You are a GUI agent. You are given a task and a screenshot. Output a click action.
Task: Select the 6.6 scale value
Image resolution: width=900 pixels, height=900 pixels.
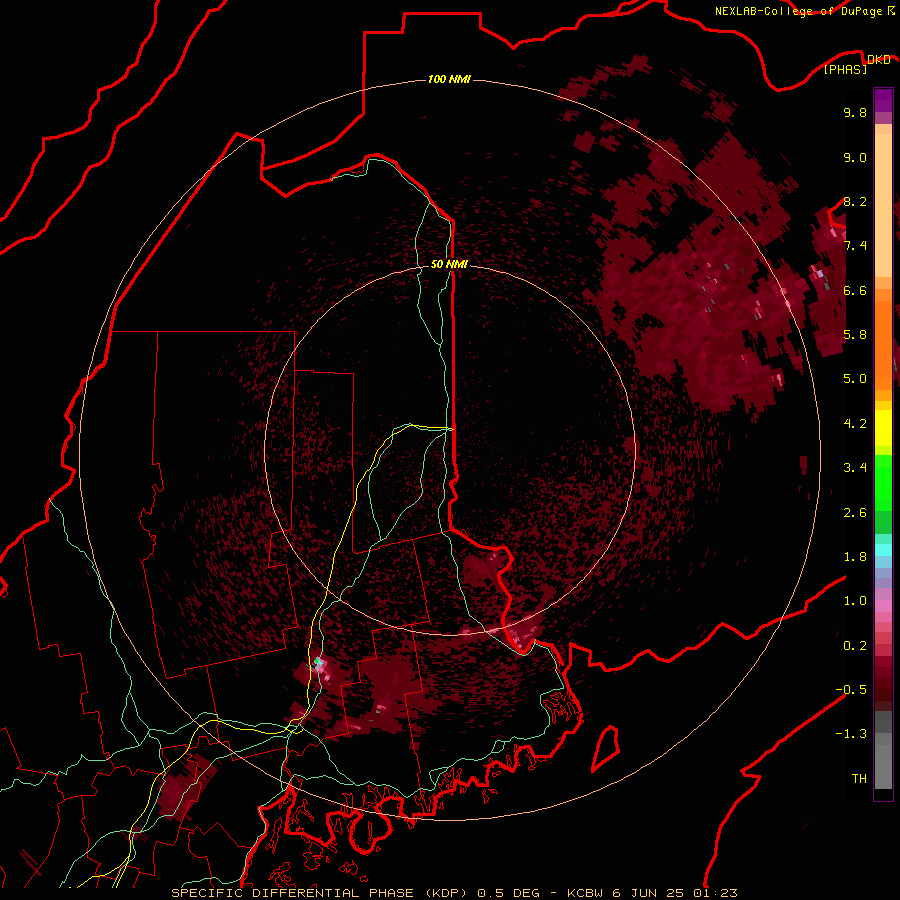pos(855,290)
